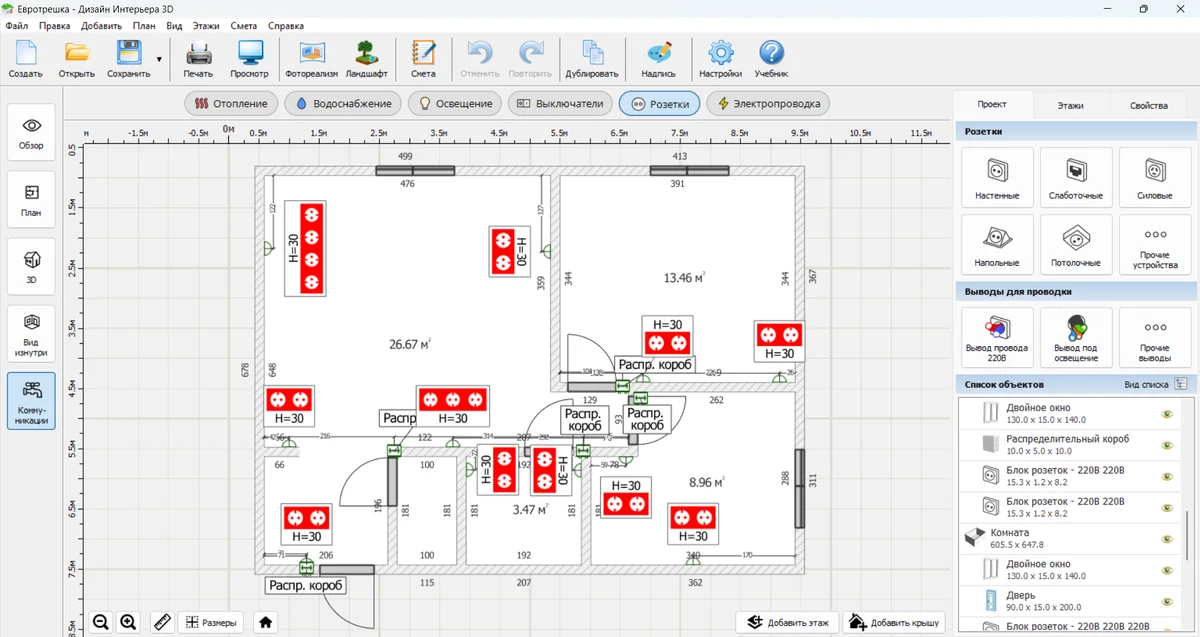Image resolution: width=1200 pixels, height=637 pixels.
Task: Choose the Напольные floor socket icon
Action: [x=996, y=244]
